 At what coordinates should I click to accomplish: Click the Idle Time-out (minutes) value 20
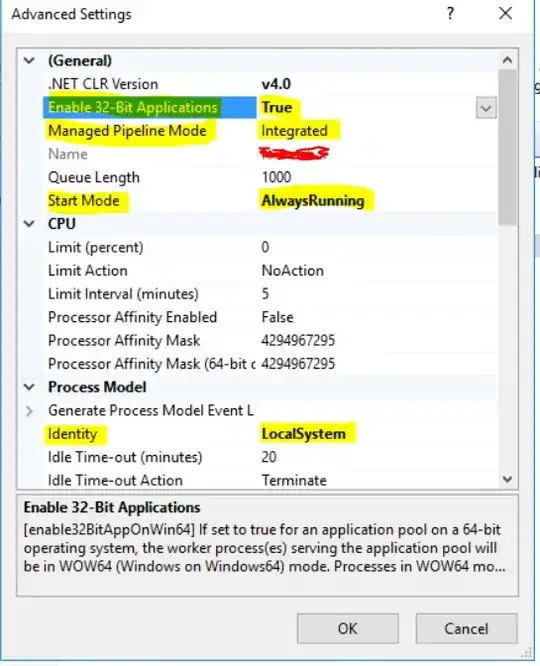[269, 457]
